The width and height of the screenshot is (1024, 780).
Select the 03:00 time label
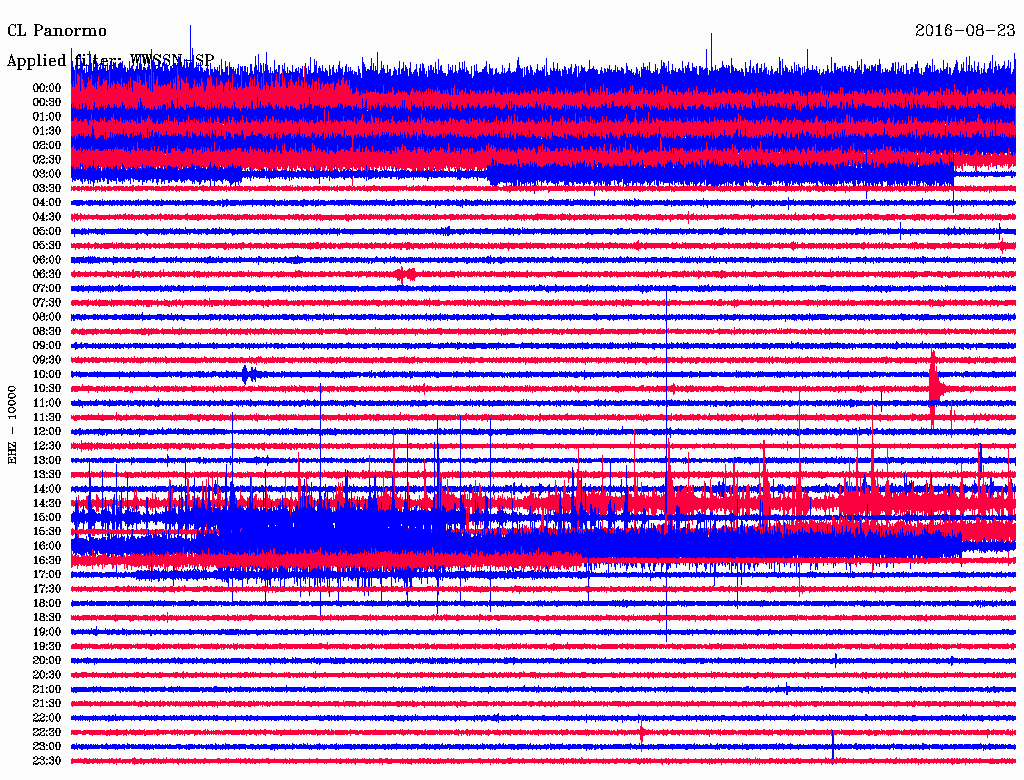pyautogui.click(x=46, y=174)
